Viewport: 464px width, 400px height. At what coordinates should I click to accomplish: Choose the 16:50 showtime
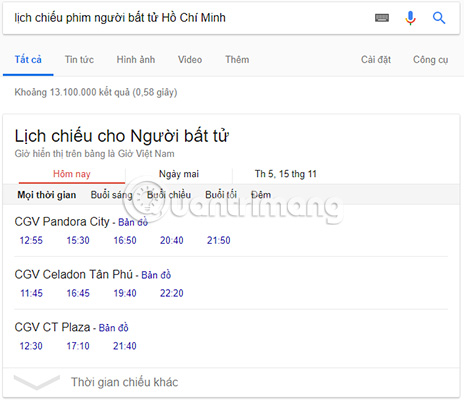125,240
